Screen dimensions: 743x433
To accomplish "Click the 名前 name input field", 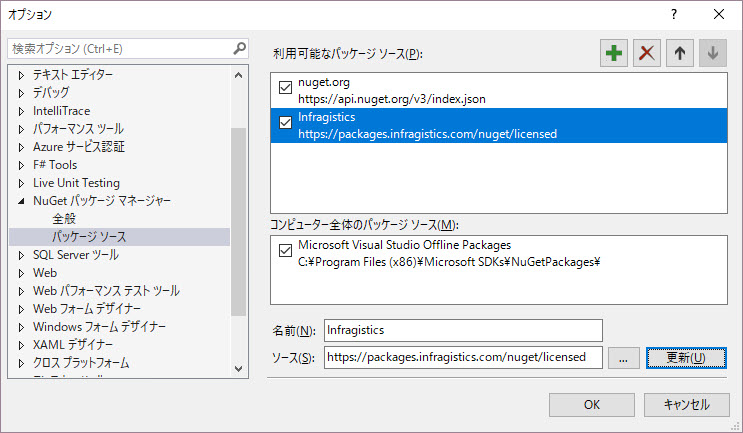I will (x=463, y=330).
